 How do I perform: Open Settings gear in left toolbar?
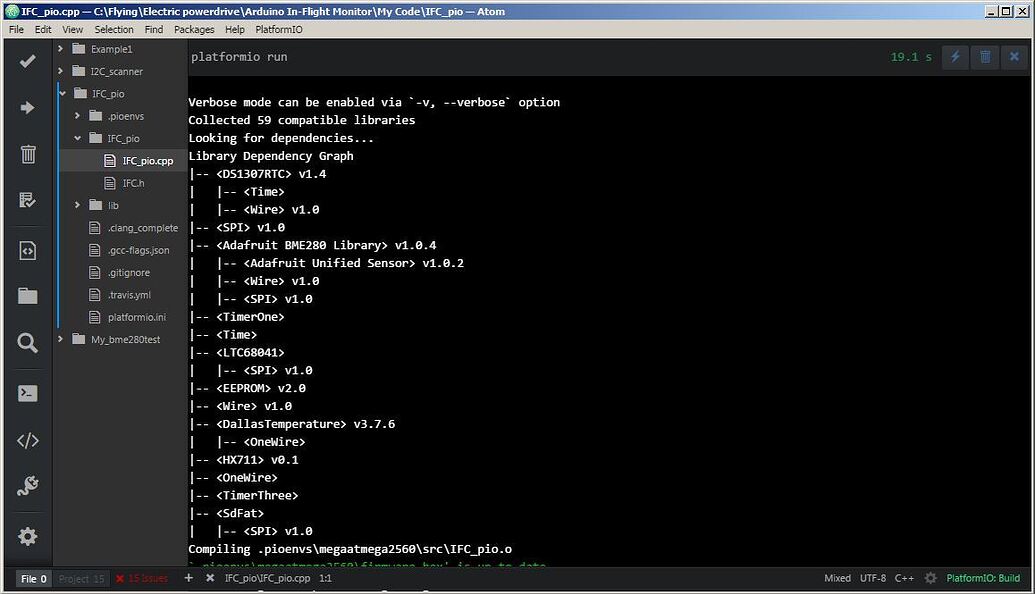tap(28, 536)
